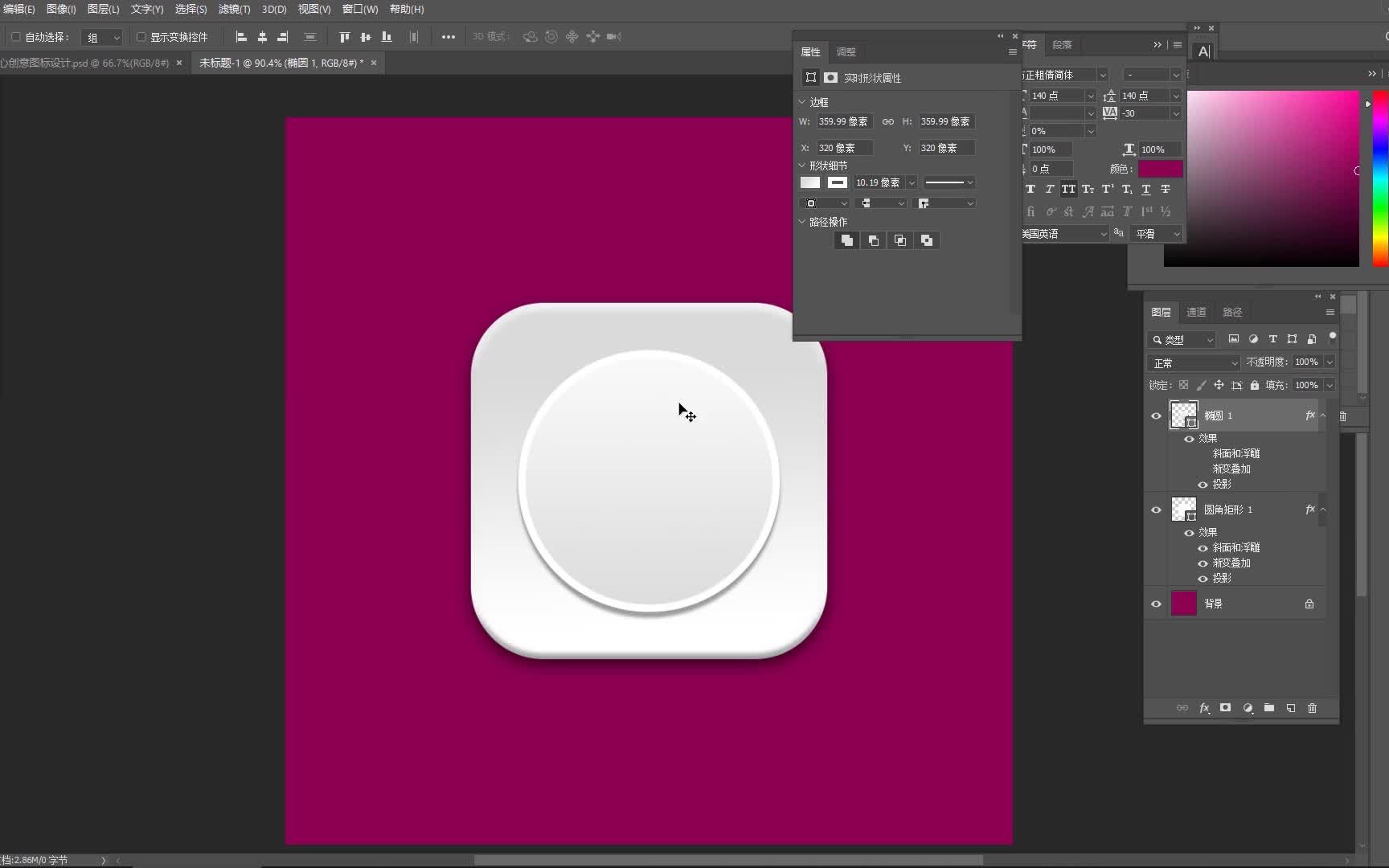Filter layers by type (T) icon
This screenshot has width=1389, height=868.
1272,339
